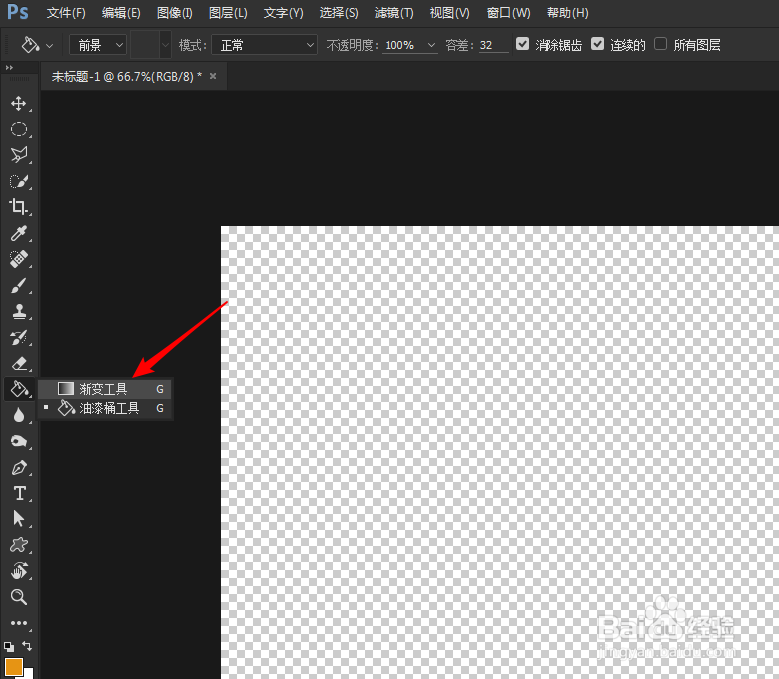Open the 选择(S) menu
This screenshot has width=779, height=679.
pos(339,13)
